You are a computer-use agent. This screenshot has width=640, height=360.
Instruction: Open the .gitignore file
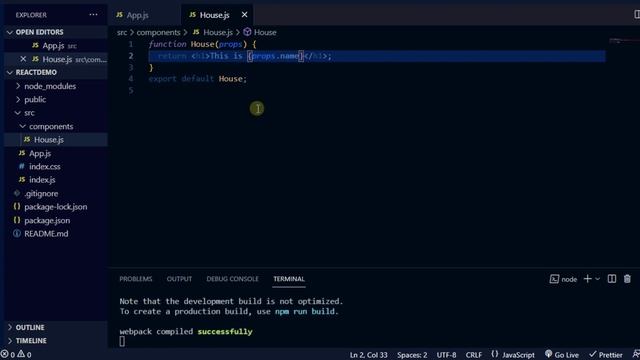(x=41, y=193)
